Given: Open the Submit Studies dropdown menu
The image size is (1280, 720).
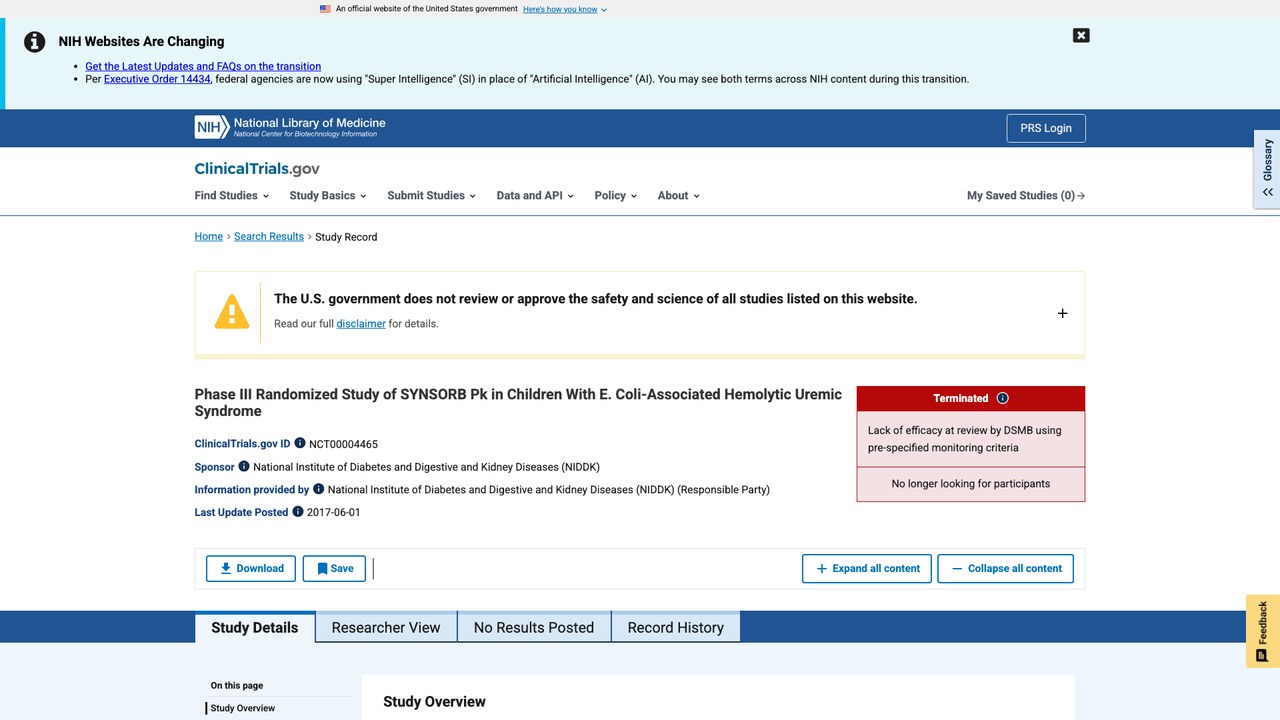Looking at the screenshot, I should [431, 196].
